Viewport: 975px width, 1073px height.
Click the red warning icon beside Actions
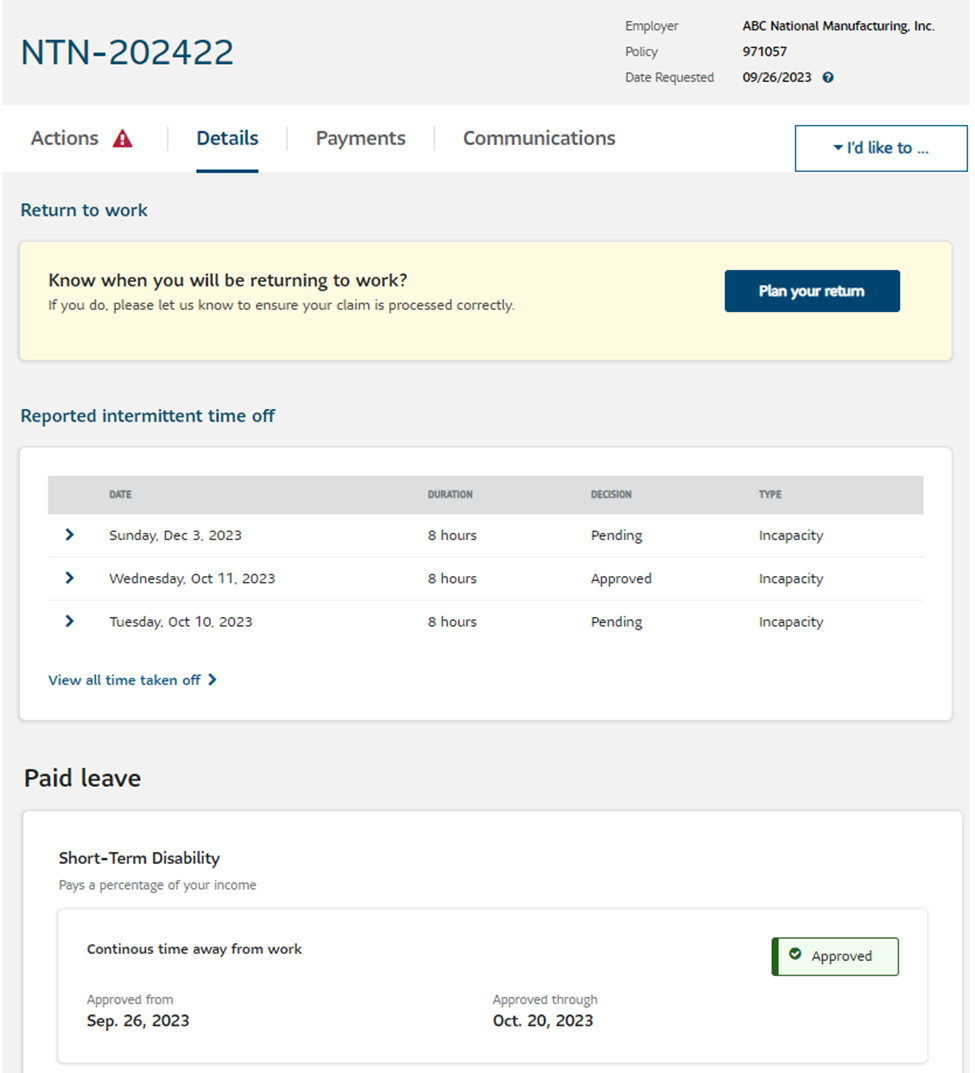(x=122, y=139)
